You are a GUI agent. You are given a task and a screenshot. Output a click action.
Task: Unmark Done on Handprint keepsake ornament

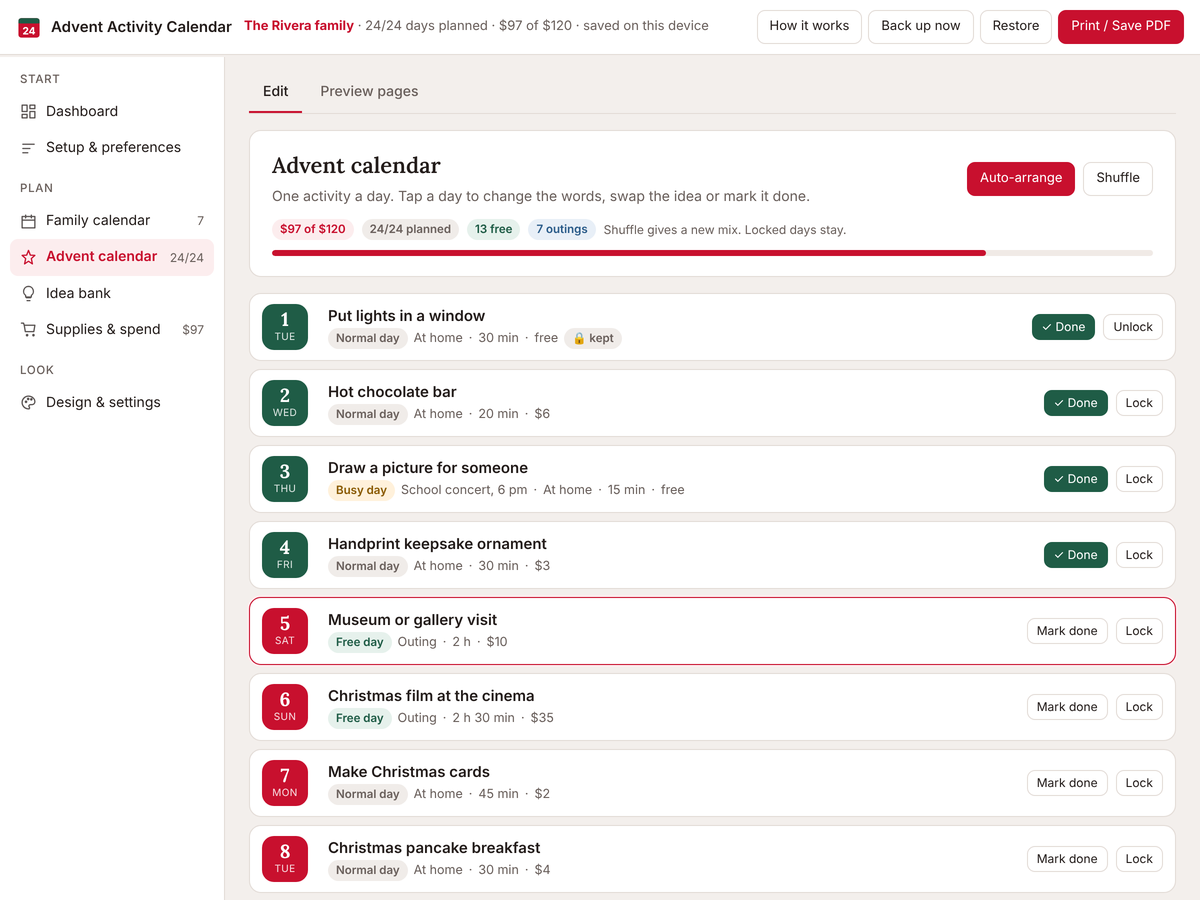coord(1076,555)
